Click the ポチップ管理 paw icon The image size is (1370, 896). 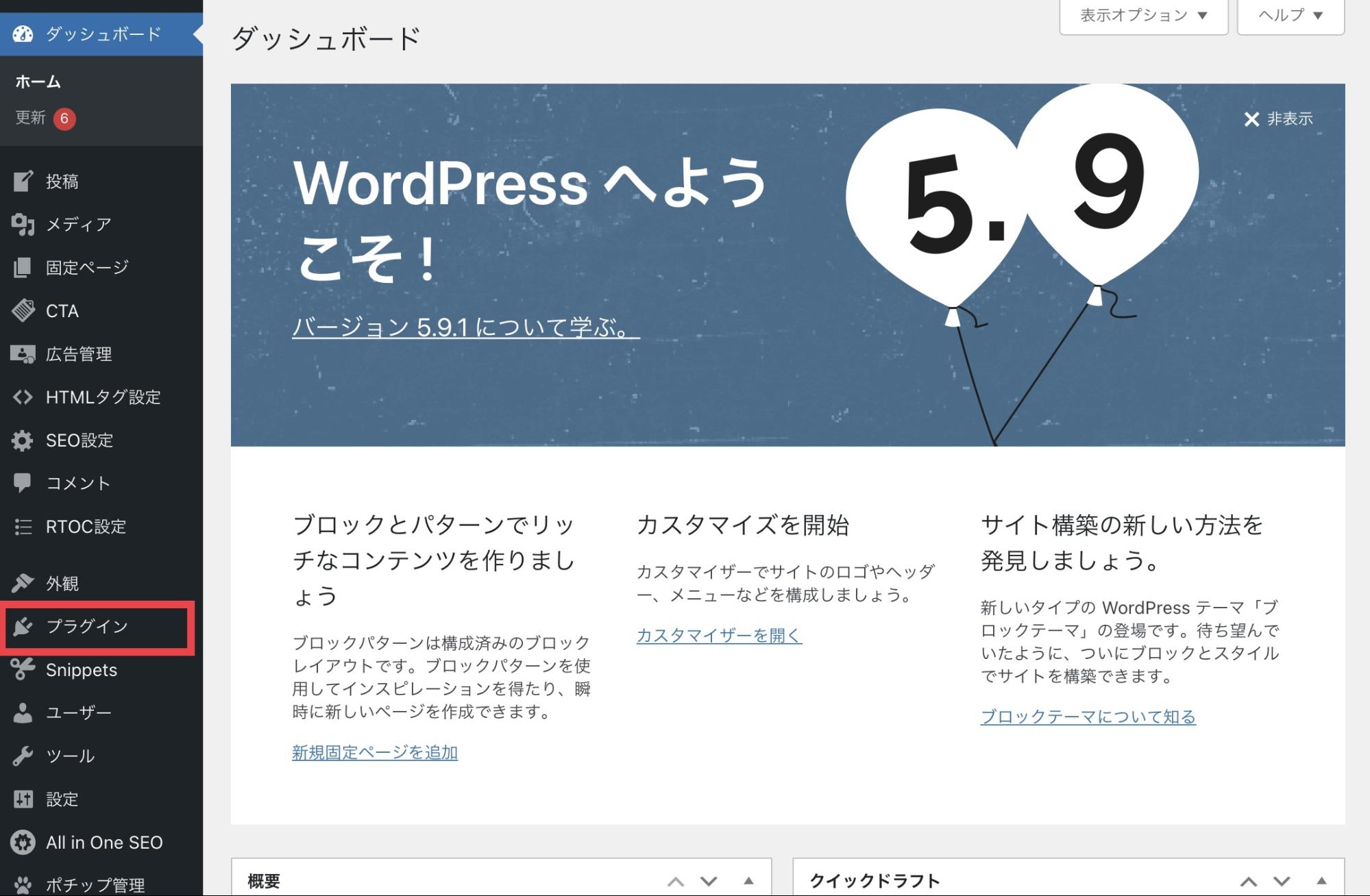click(x=23, y=884)
